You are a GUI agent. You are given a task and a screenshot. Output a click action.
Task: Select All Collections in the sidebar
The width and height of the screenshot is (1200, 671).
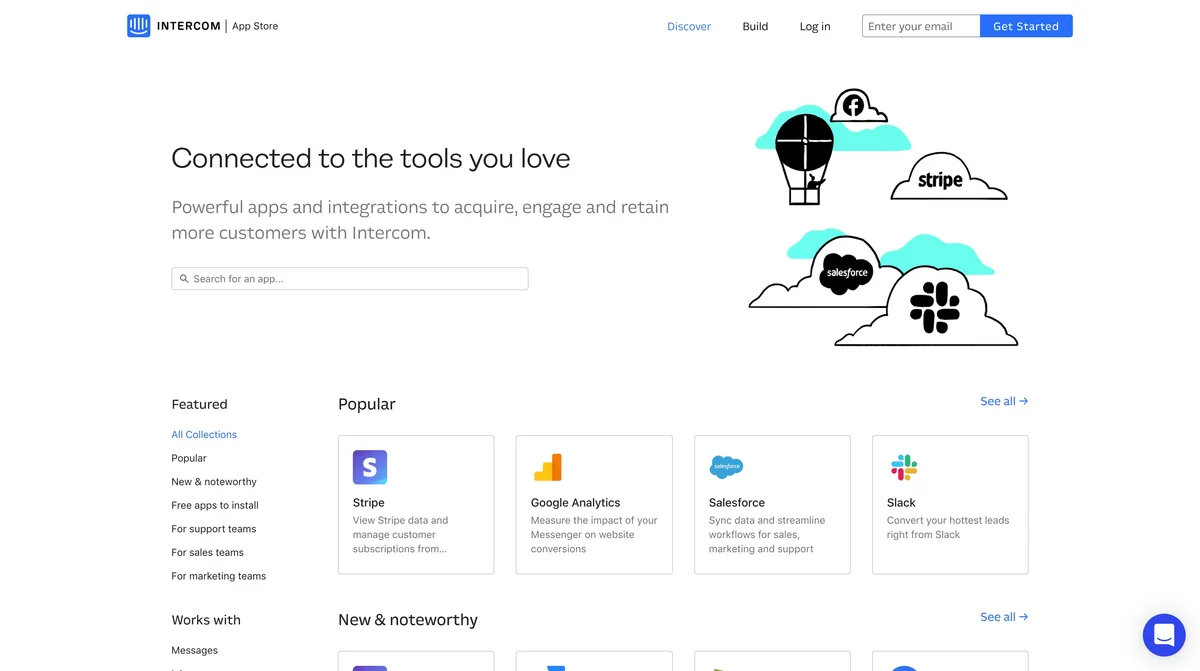tap(203, 434)
